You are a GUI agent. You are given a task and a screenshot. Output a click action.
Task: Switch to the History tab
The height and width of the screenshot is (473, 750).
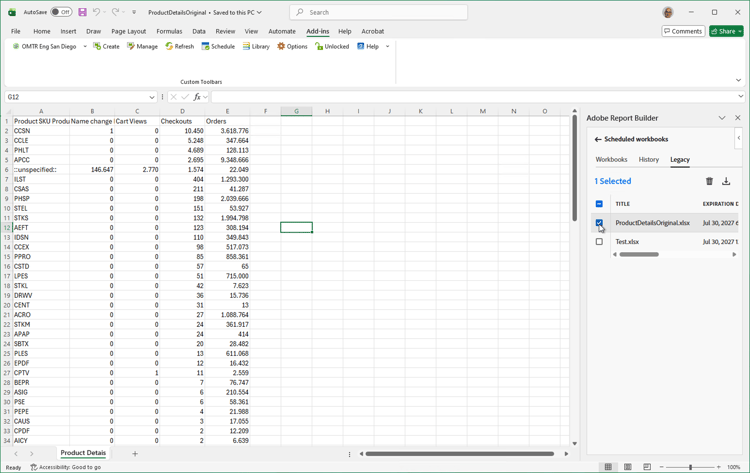(649, 159)
